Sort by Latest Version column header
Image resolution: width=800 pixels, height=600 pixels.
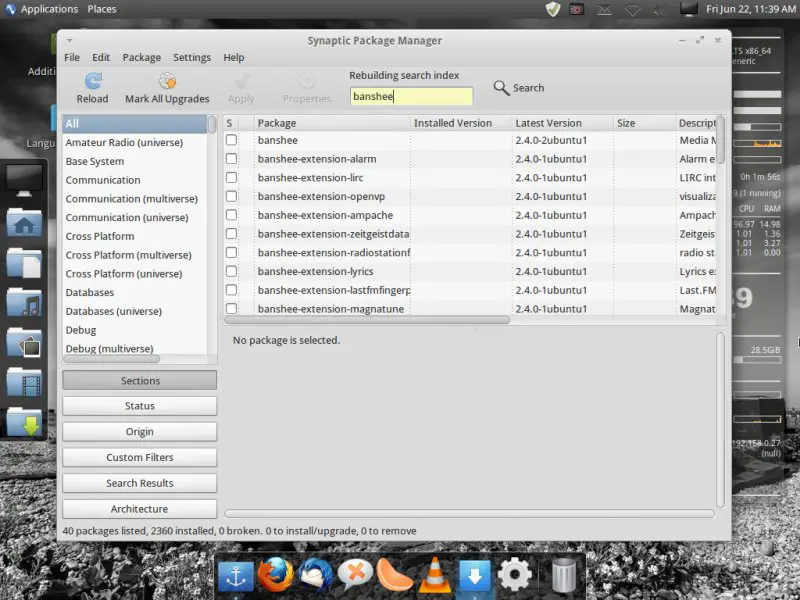(x=563, y=123)
